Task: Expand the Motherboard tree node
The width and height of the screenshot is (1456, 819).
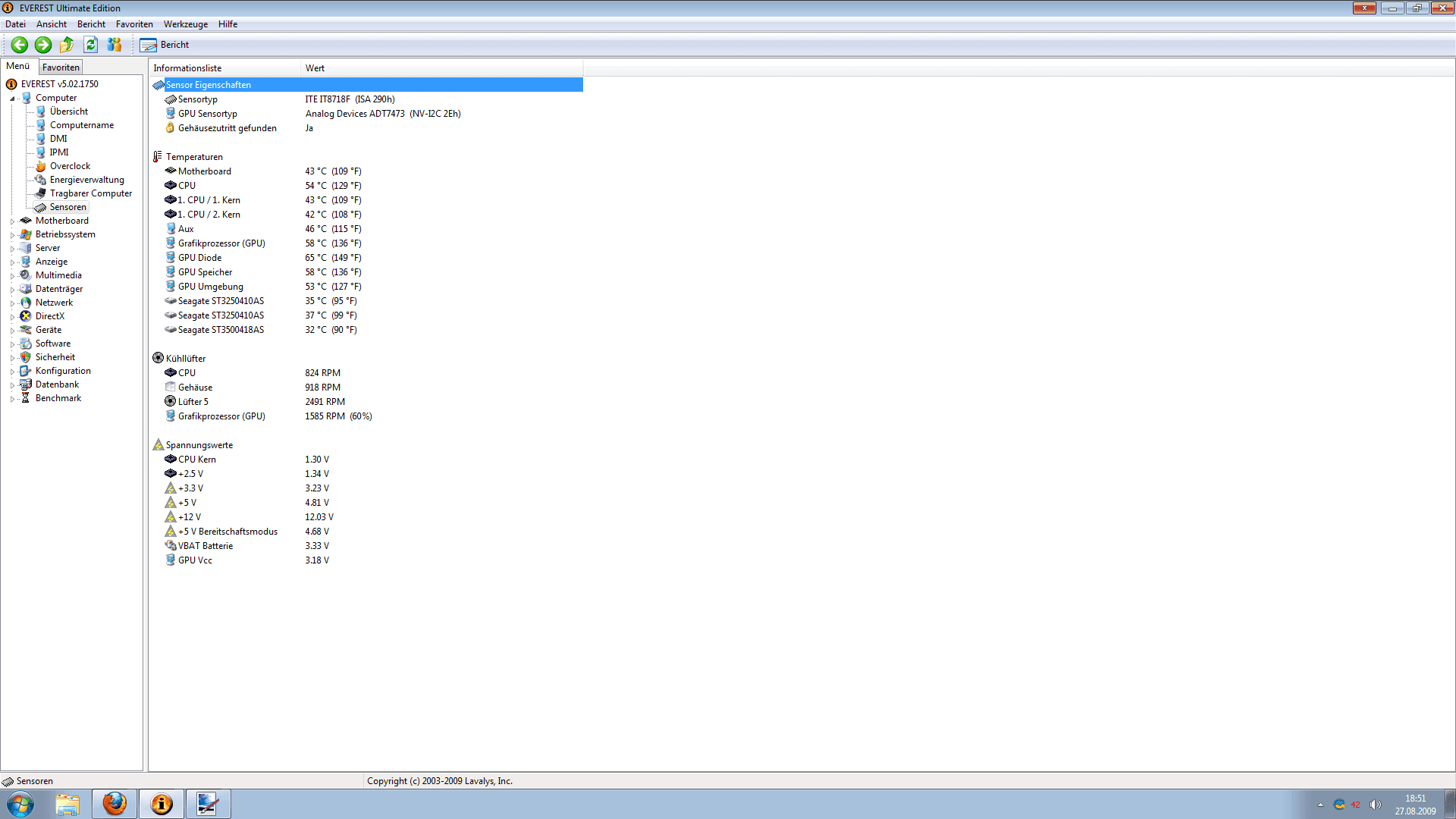Action: pos(12,221)
